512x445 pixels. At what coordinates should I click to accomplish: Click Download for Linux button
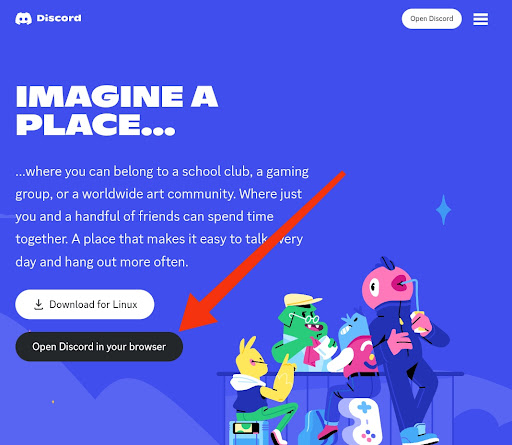coord(85,304)
